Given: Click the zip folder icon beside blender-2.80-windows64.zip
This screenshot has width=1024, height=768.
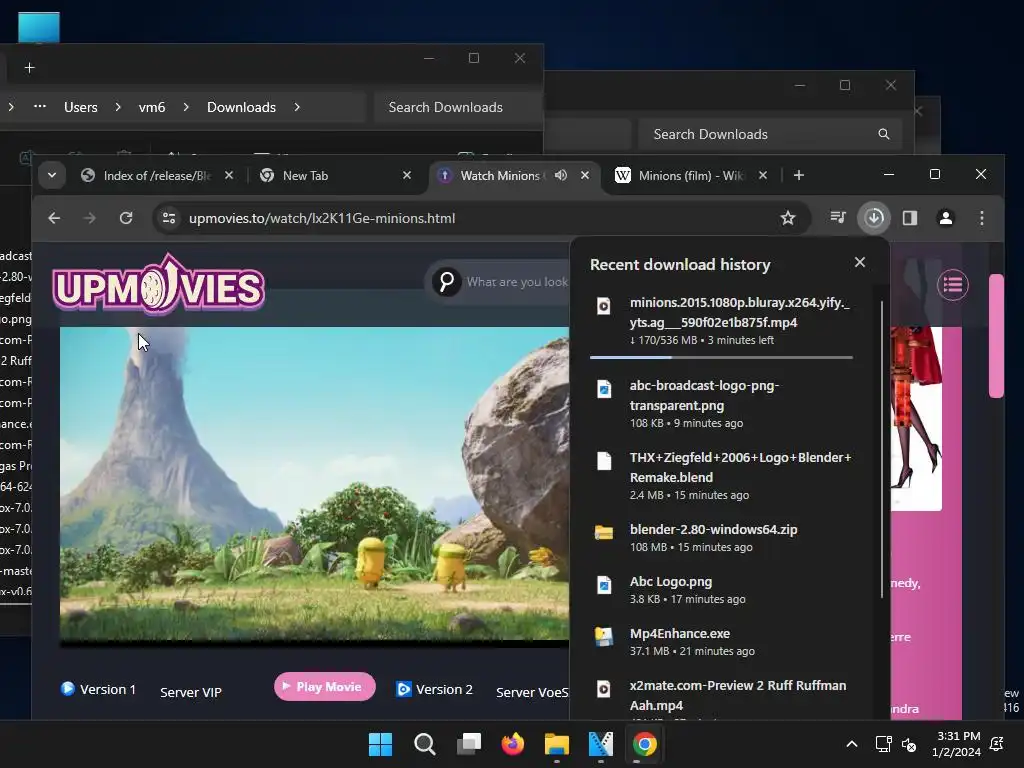Looking at the screenshot, I should (x=603, y=532).
